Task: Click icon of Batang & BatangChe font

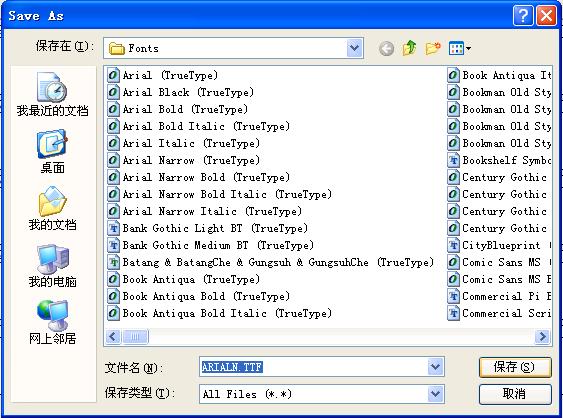Action: click(113, 262)
